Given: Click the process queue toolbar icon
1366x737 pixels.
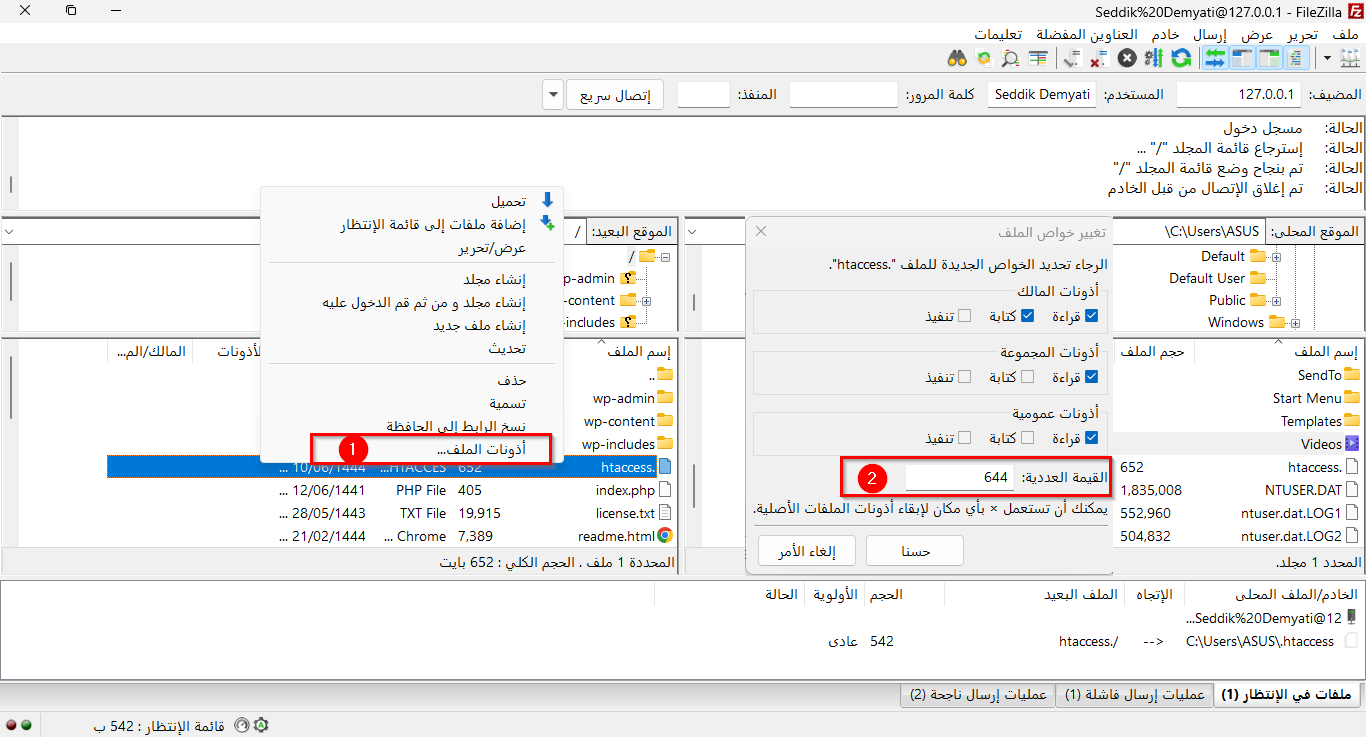Looking at the screenshot, I should click(x=1153, y=59).
